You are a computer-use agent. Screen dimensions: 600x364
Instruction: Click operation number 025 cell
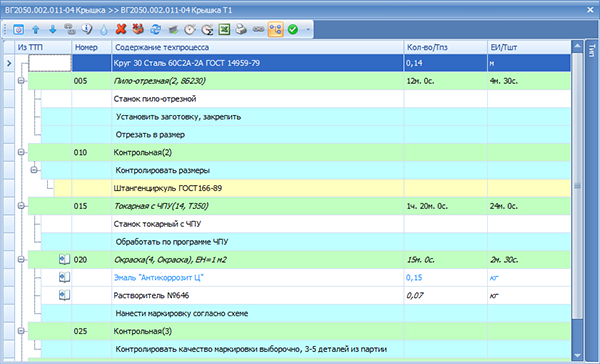pyautogui.click(x=91, y=331)
